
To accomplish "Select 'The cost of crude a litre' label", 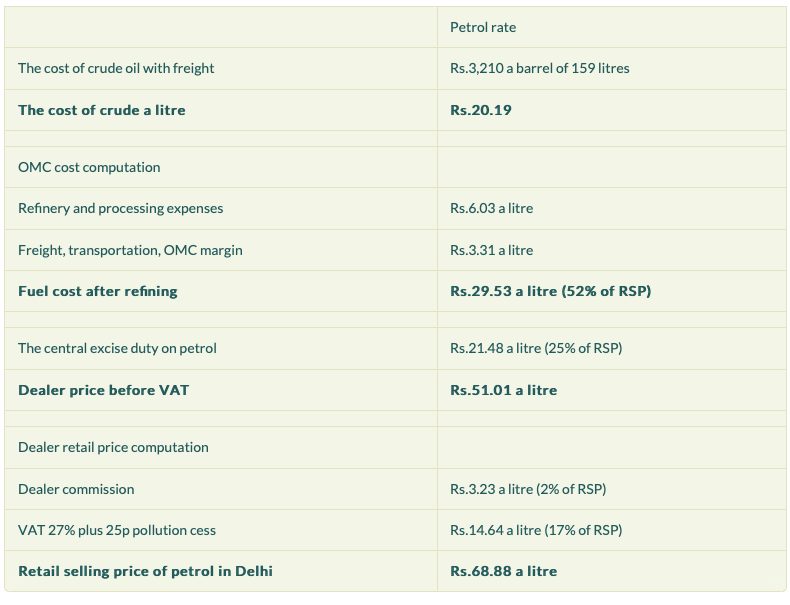I will click(101, 110).
